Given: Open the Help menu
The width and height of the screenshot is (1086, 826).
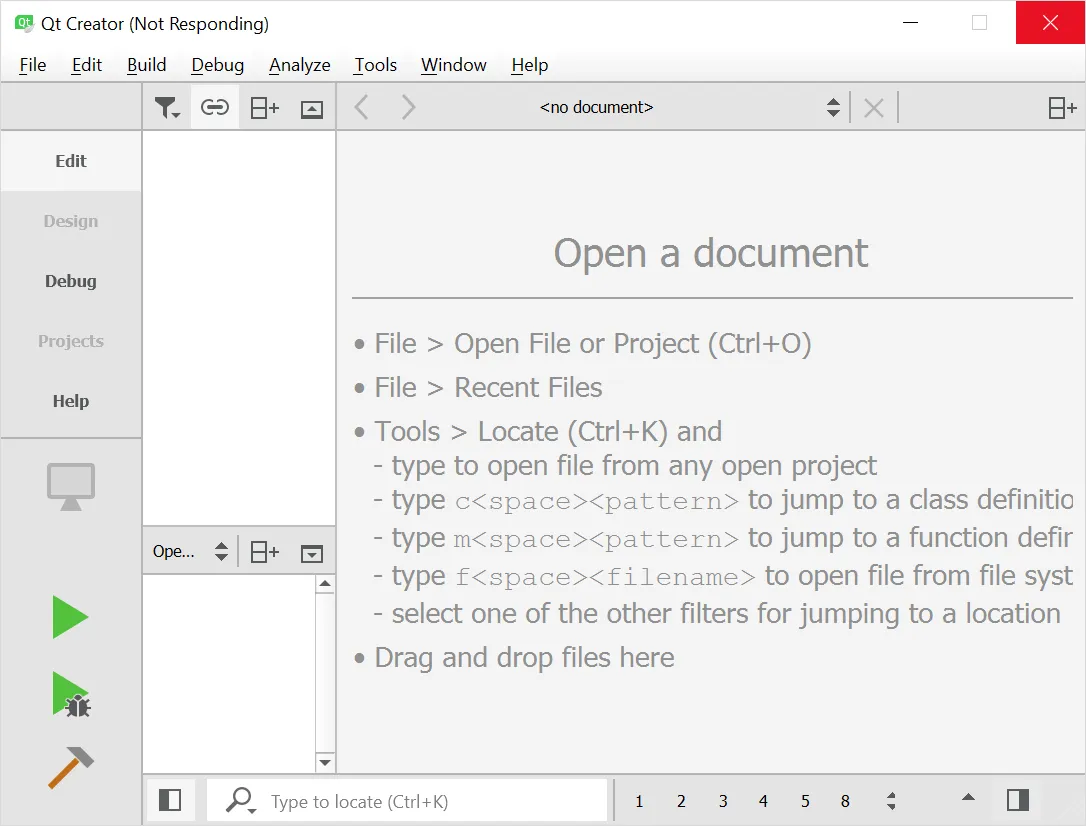Looking at the screenshot, I should 530,65.
